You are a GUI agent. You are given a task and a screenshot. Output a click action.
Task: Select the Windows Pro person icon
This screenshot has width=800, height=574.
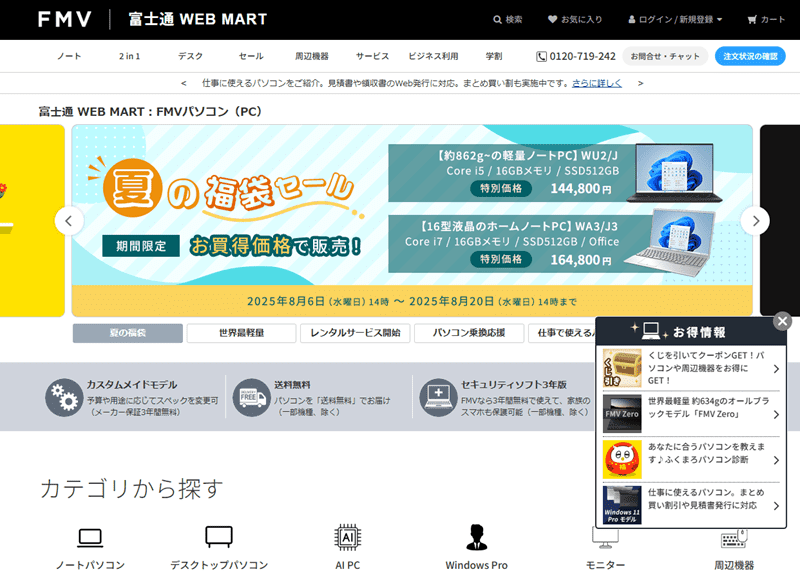tap(477, 537)
